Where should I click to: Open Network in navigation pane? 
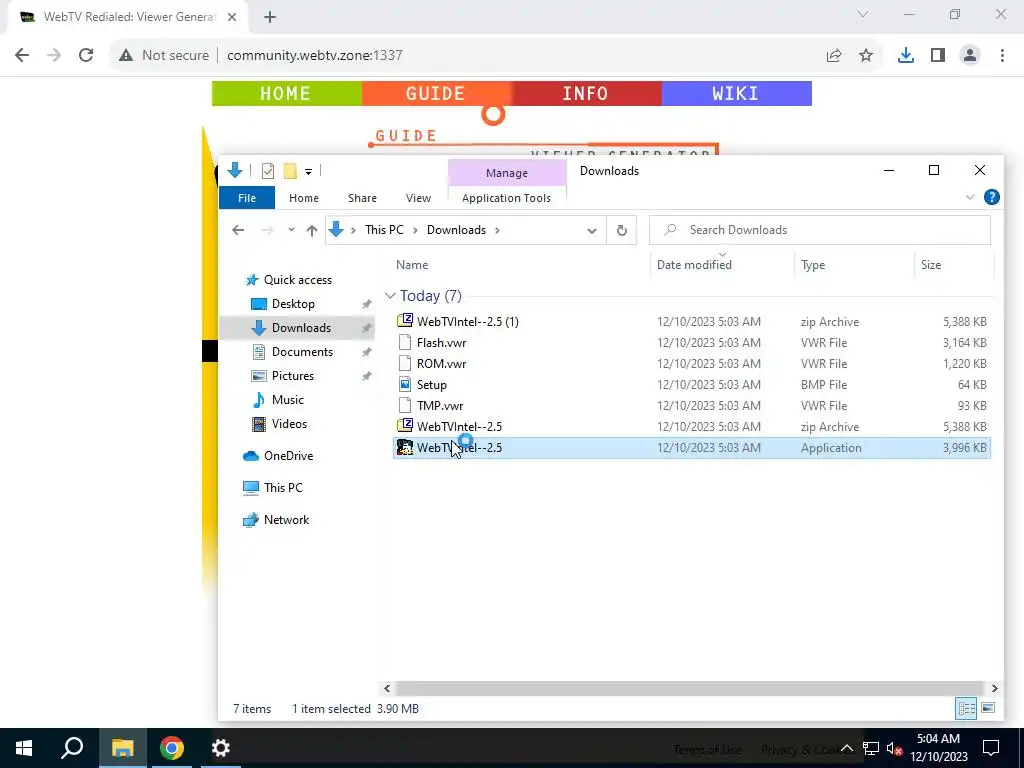286,520
